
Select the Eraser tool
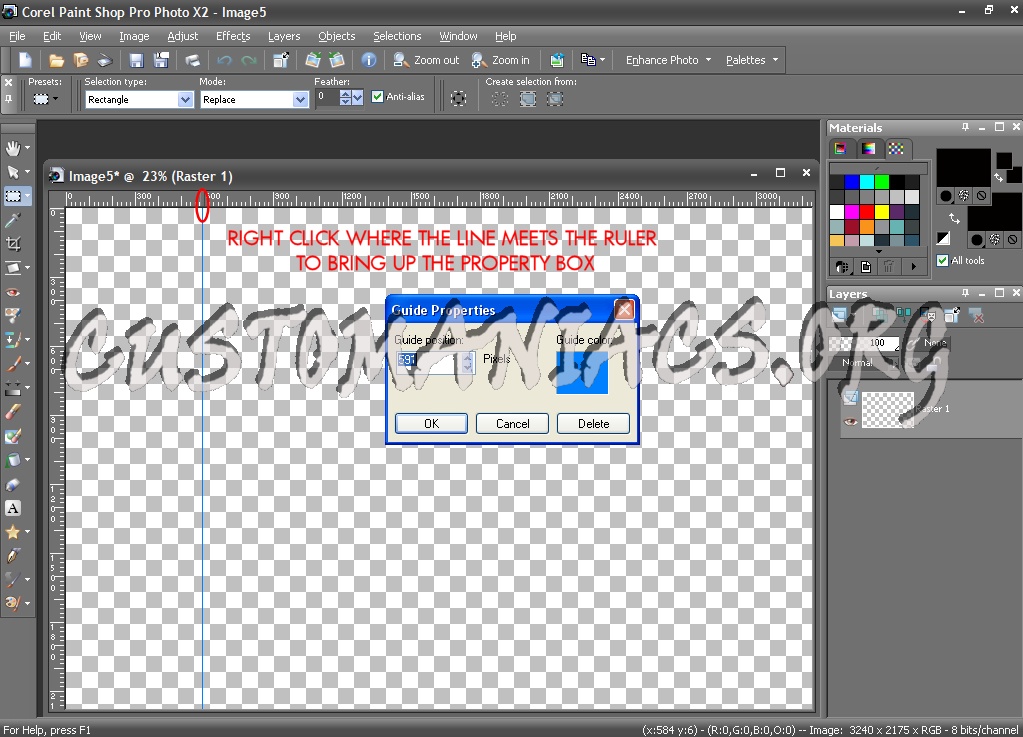point(12,412)
